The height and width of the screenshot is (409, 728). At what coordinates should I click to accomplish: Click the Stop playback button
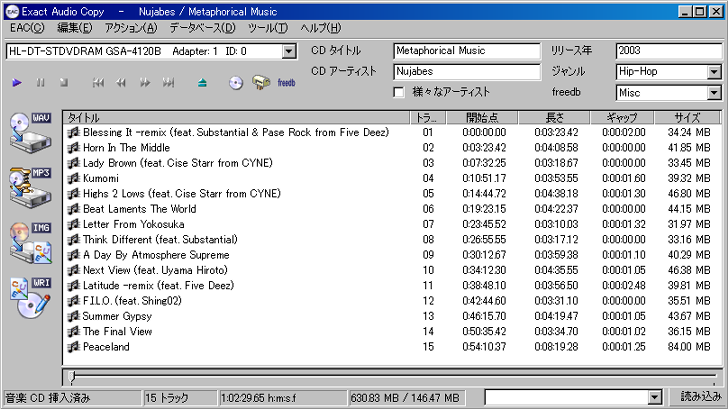64,83
